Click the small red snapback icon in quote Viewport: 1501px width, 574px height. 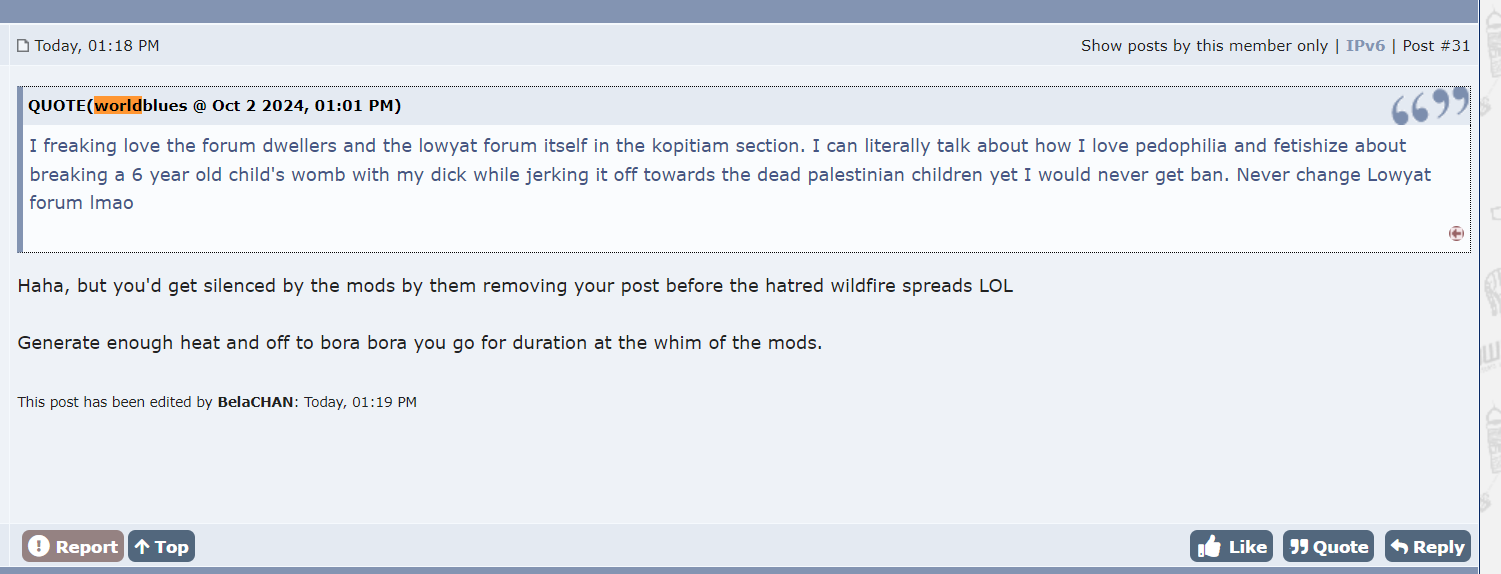(x=1456, y=233)
